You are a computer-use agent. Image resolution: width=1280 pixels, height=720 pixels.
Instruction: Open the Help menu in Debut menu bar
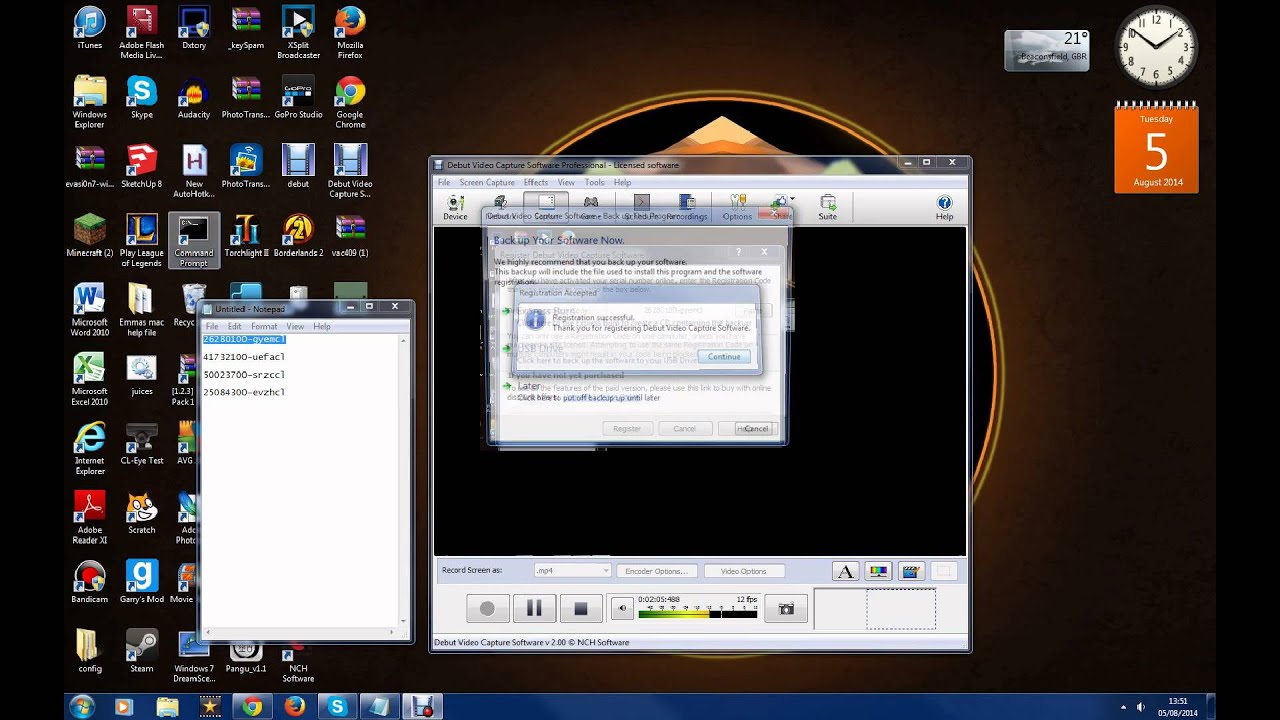[623, 183]
